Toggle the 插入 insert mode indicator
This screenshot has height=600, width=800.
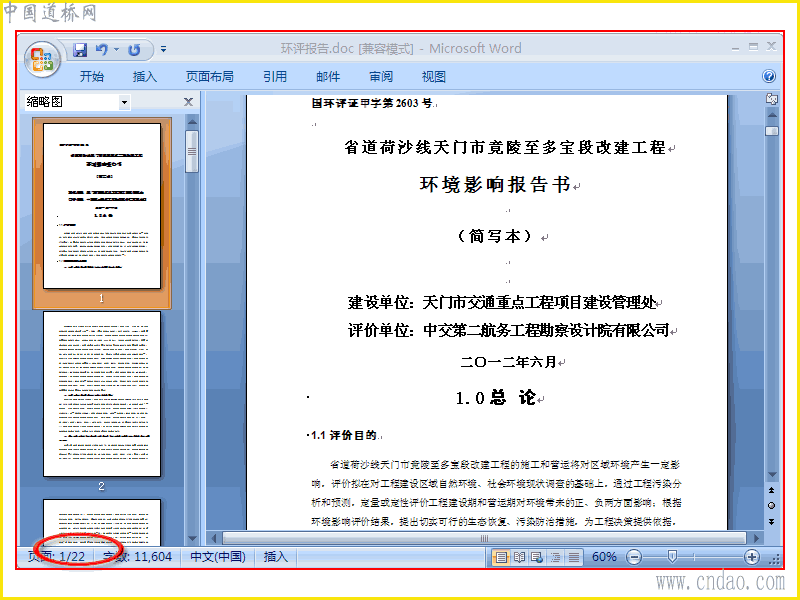[276, 557]
